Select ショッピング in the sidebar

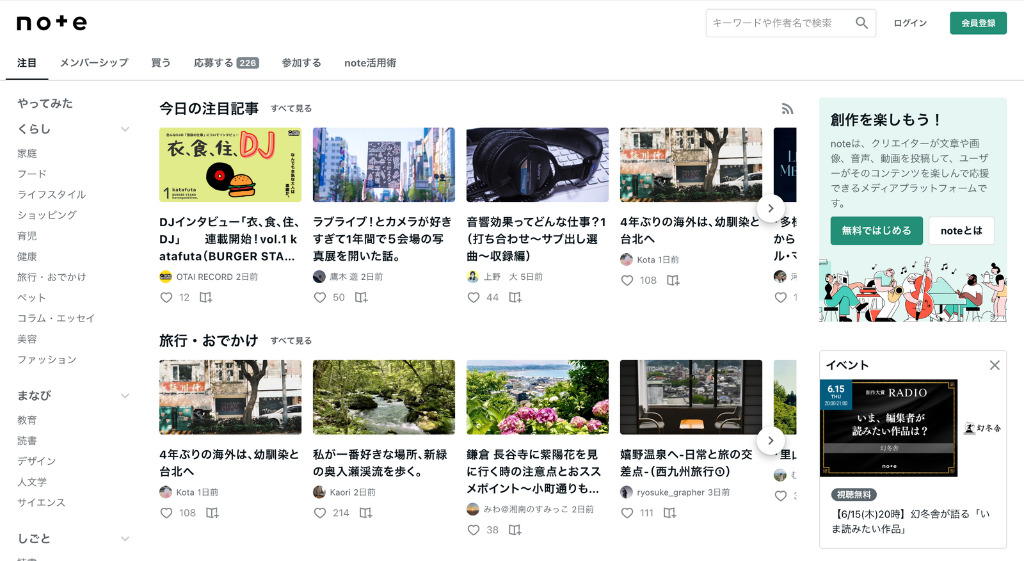click(47, 215)
